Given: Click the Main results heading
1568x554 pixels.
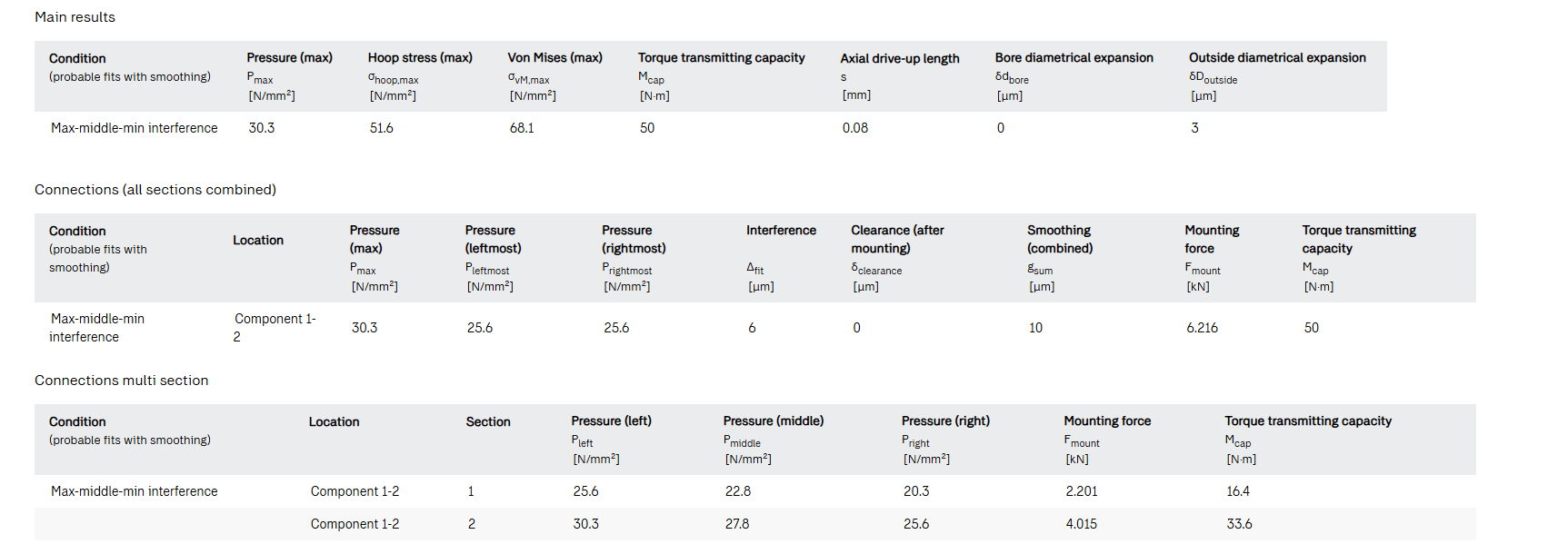Looking at the screenshot, I should coord(75,17).
